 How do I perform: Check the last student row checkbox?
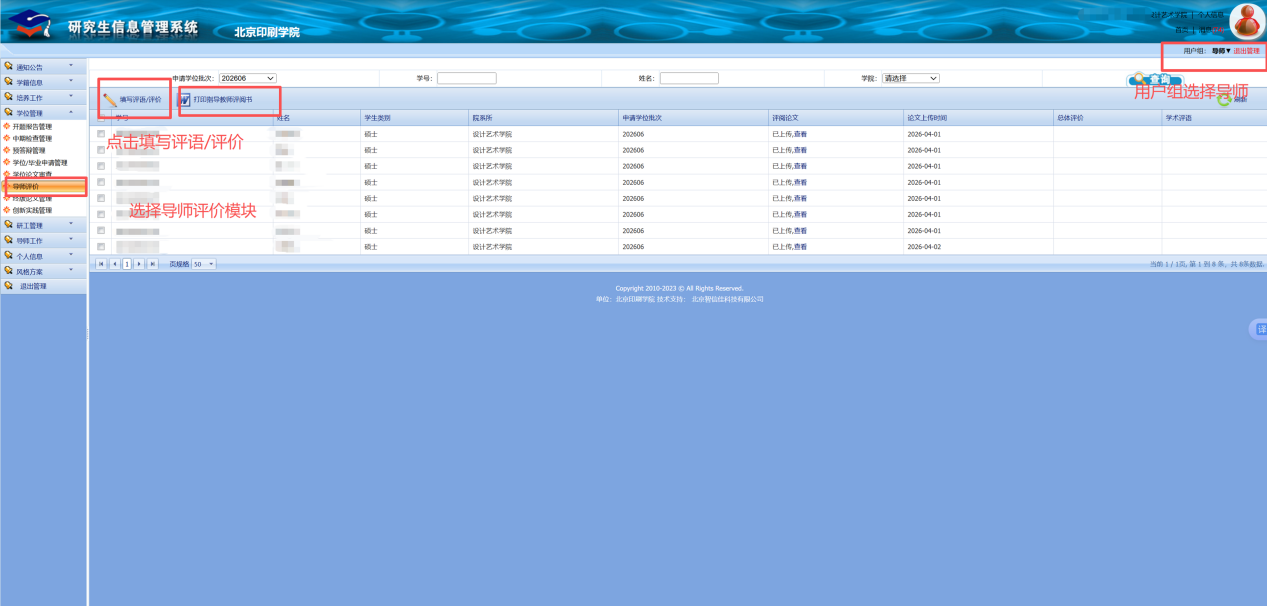[x=101, y=246]
